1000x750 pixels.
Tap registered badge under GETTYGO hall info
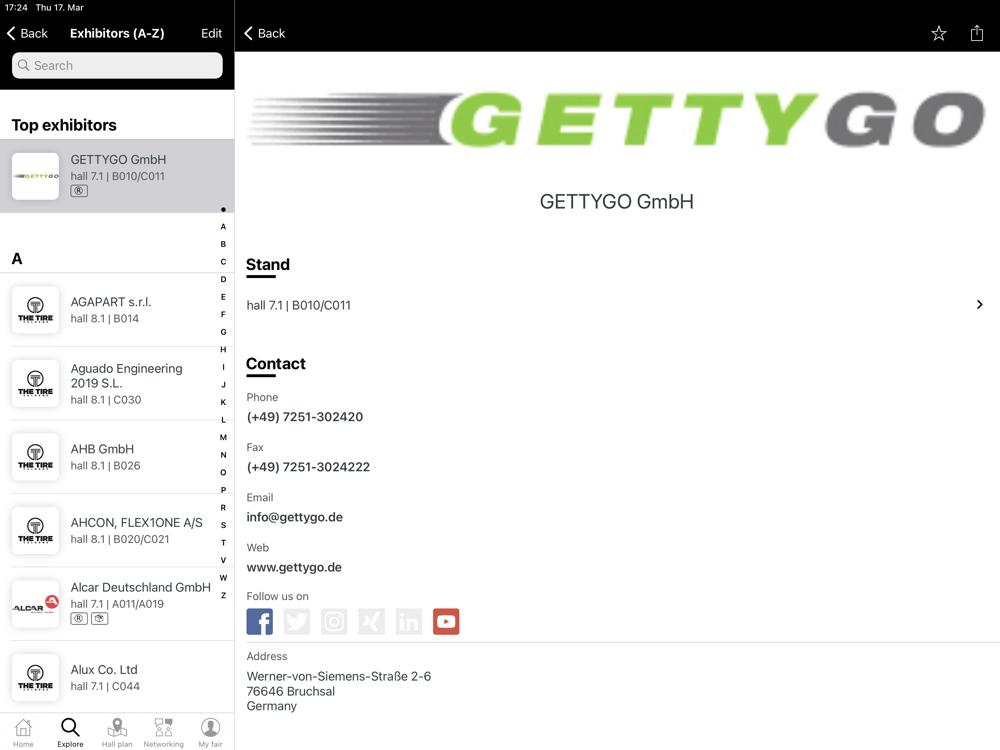coord(79,191)
